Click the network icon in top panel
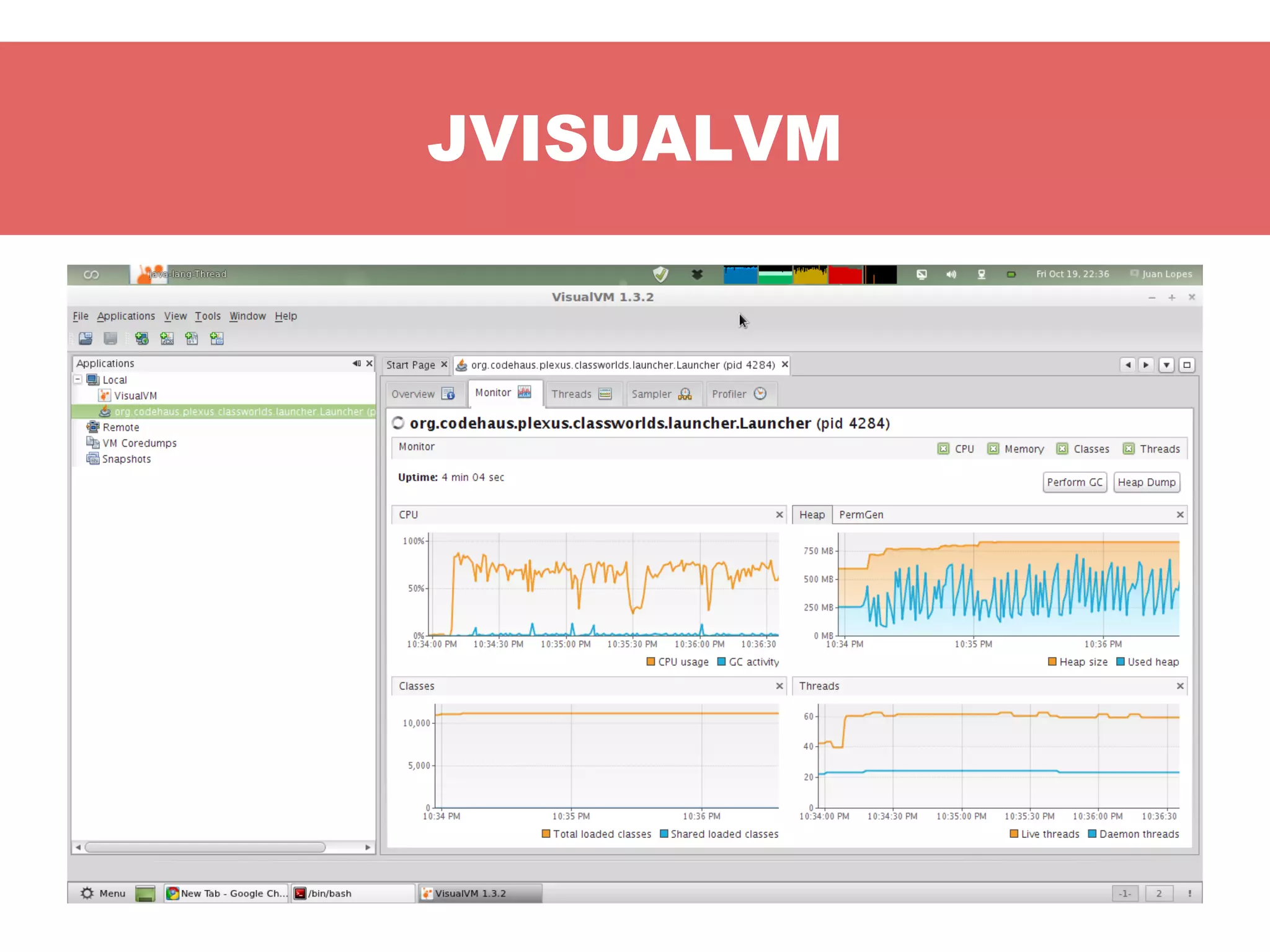 tap(982, 274)
